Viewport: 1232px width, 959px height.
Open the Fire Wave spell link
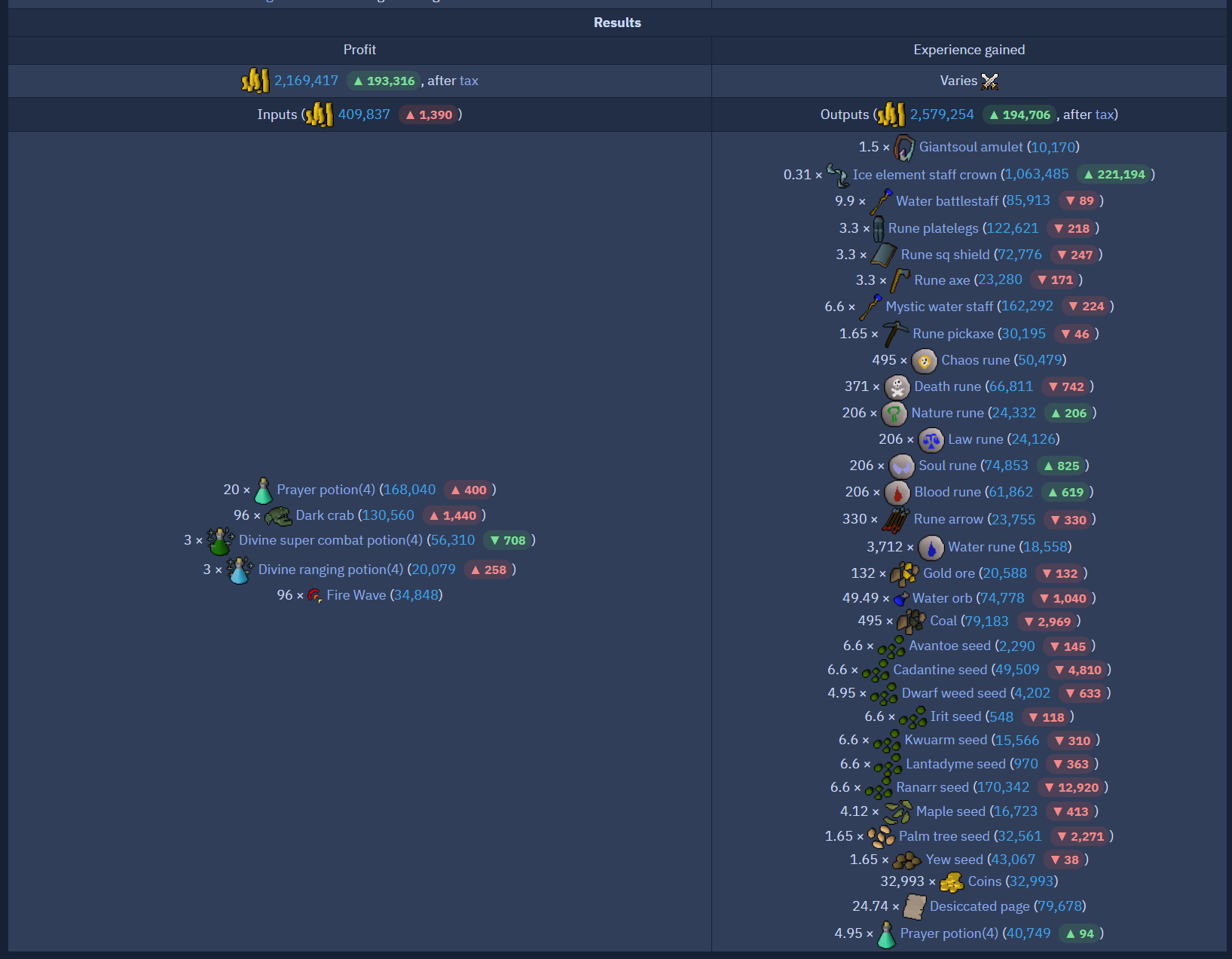point(356,595)
